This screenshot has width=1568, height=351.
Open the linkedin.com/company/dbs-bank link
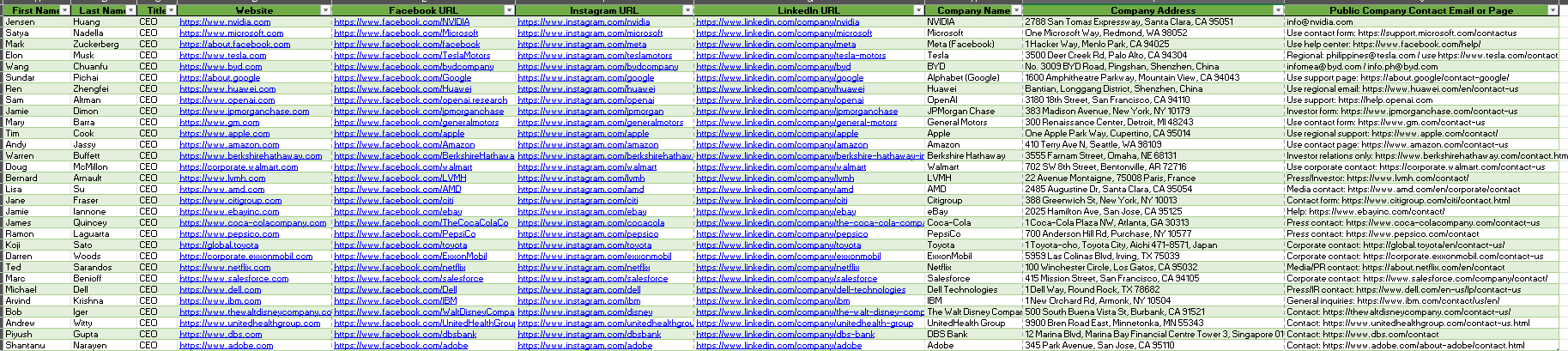(785, 335)
